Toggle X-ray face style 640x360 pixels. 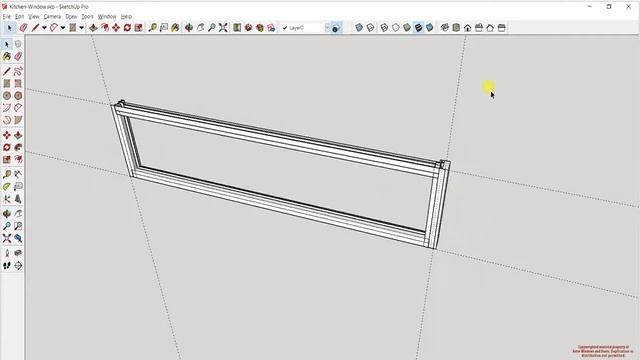pos(359,28)
